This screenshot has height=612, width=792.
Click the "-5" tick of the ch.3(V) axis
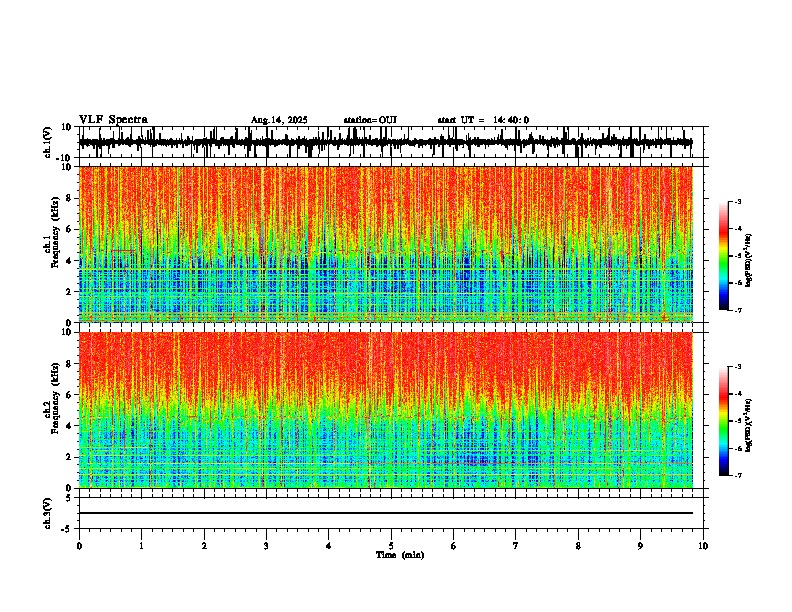[x=67, y=529]
